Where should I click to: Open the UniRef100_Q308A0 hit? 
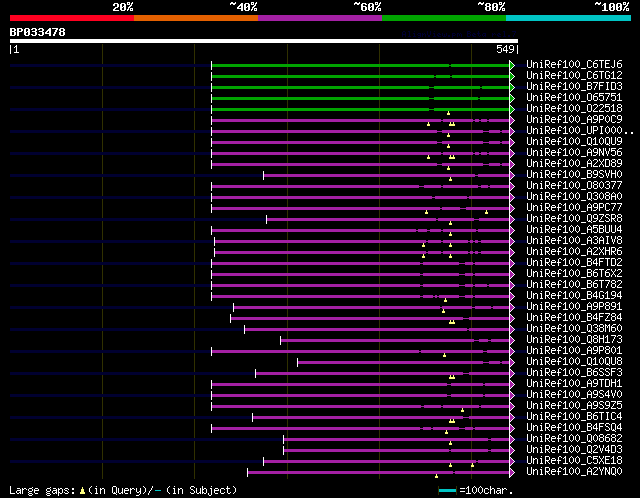[574, 196]
